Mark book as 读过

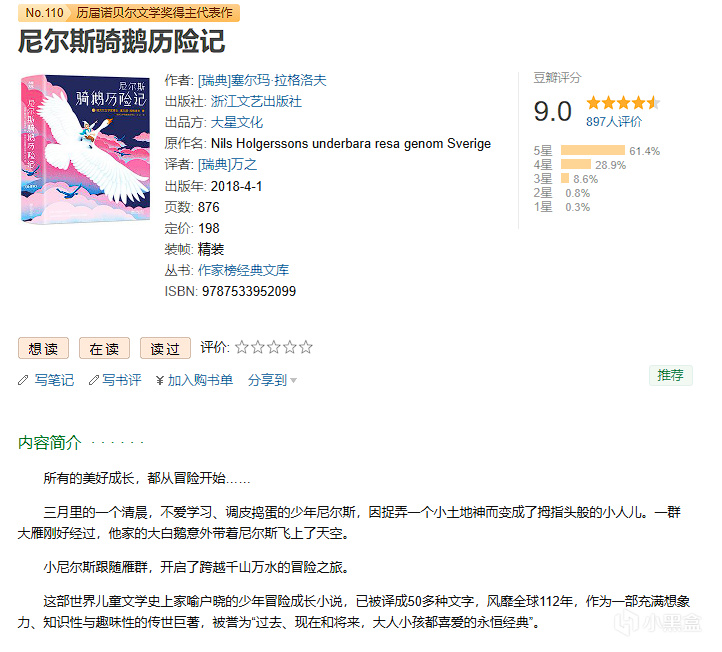click(x=165, y=348)
